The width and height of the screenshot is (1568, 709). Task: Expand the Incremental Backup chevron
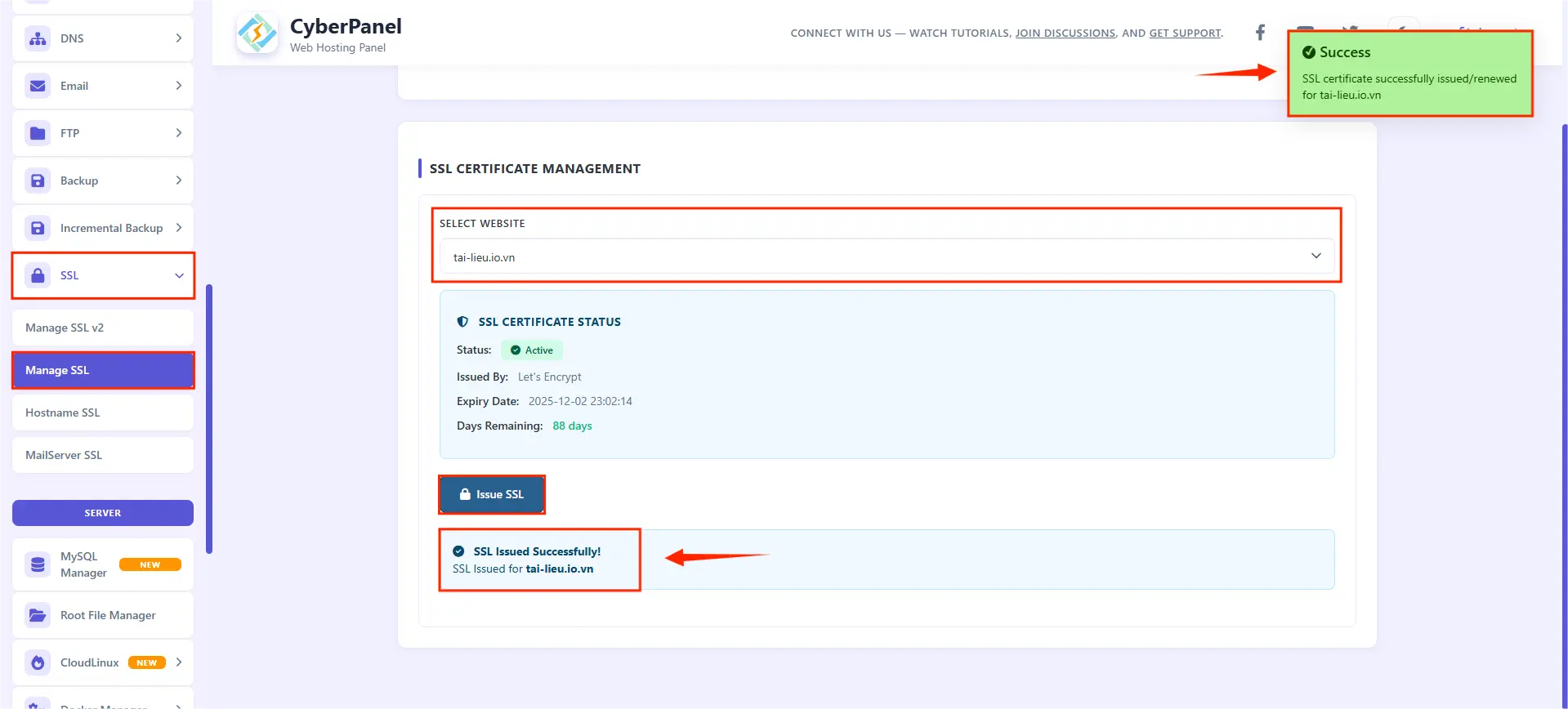click(x=179, y=228)
